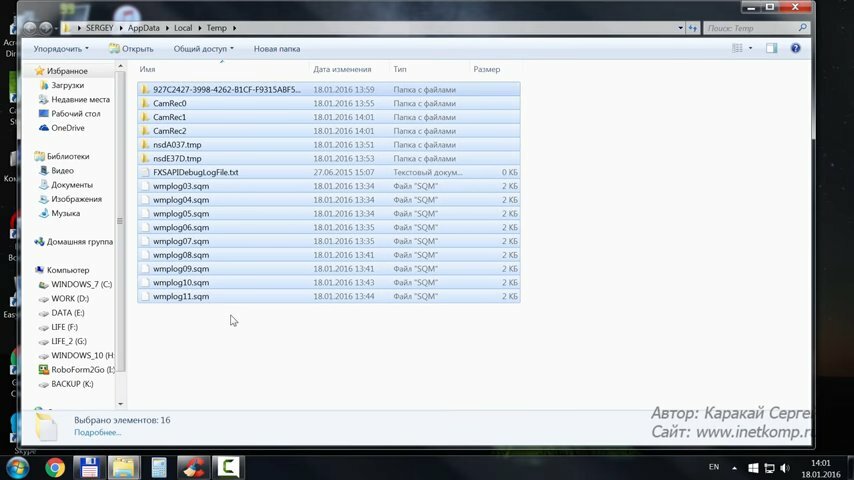The height and width of the screenshot is (480, 854).
Task: Open the calculator taskbar icon
Action: [x=158, y=468]
